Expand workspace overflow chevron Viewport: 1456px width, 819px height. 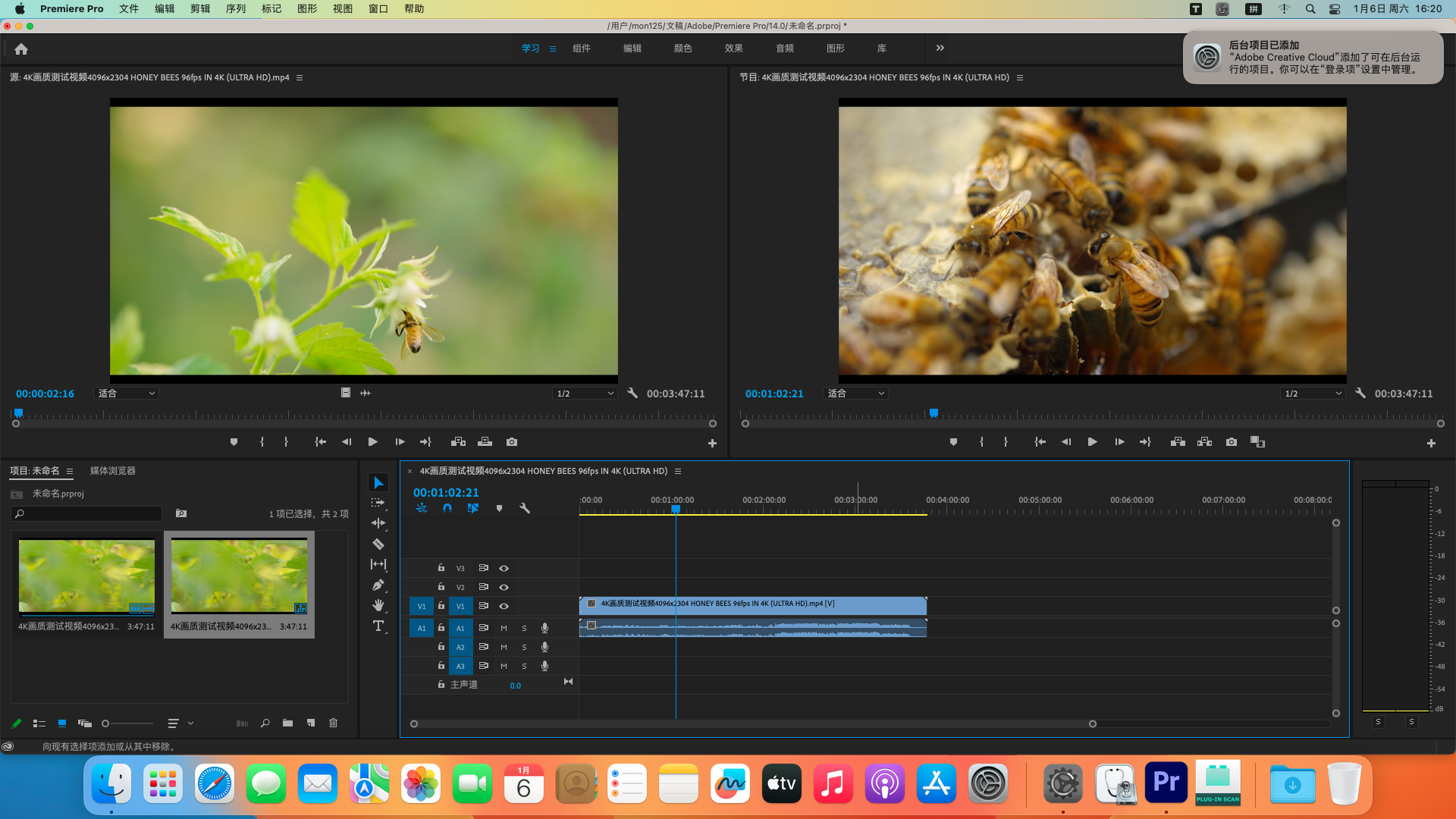click(x=940, y=48)
